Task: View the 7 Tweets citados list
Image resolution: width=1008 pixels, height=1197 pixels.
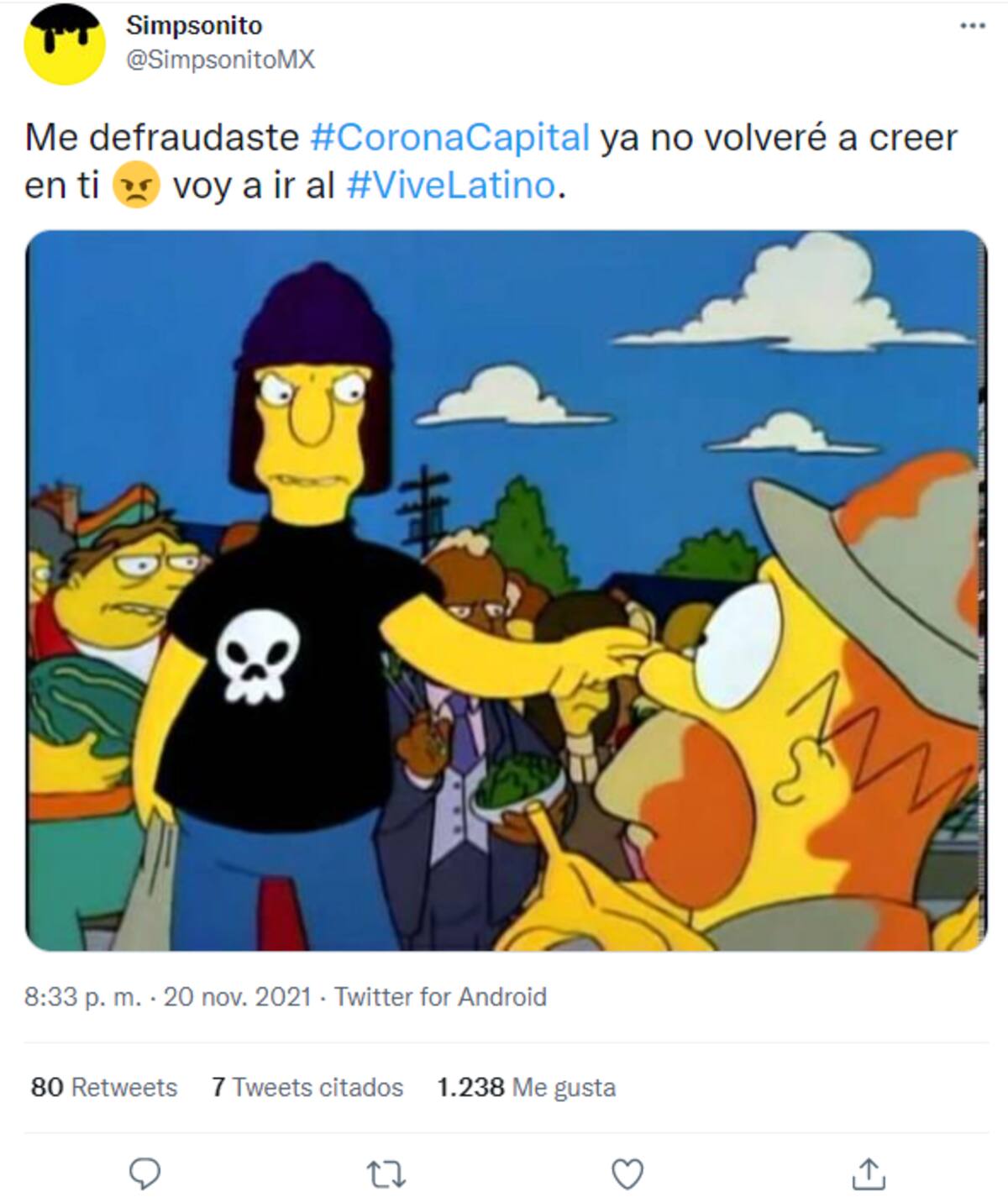Action: [307, 1087]
